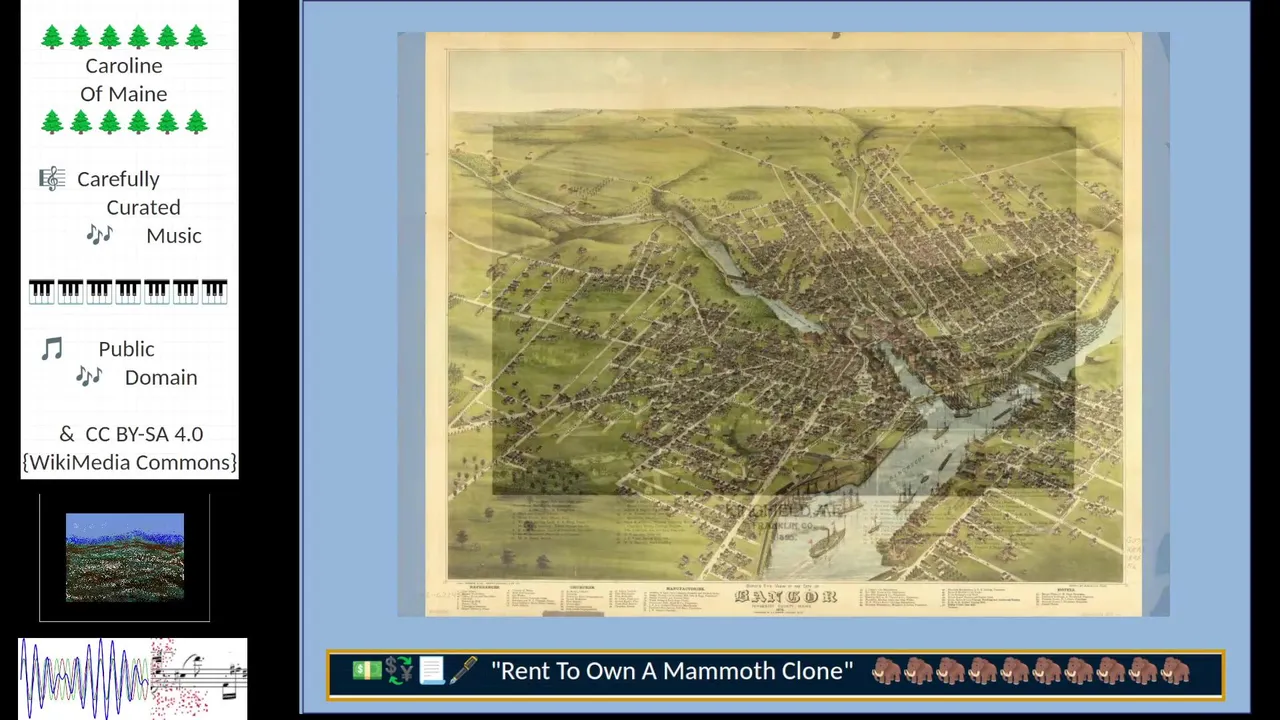Click the musical score icon beside Carefully
Screen dimensions: 1280x720
(x=52, y=179)
